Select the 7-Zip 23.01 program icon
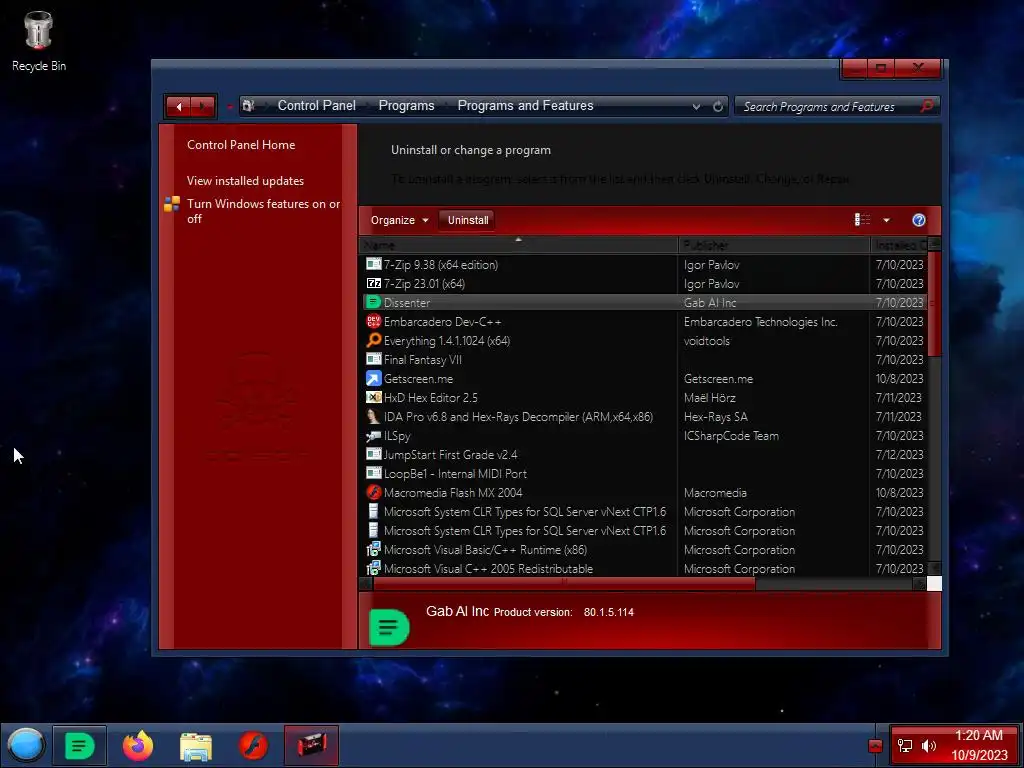The width and height of the screenshot is (1024, 768). pyautogui.click(x=374, y=283)
